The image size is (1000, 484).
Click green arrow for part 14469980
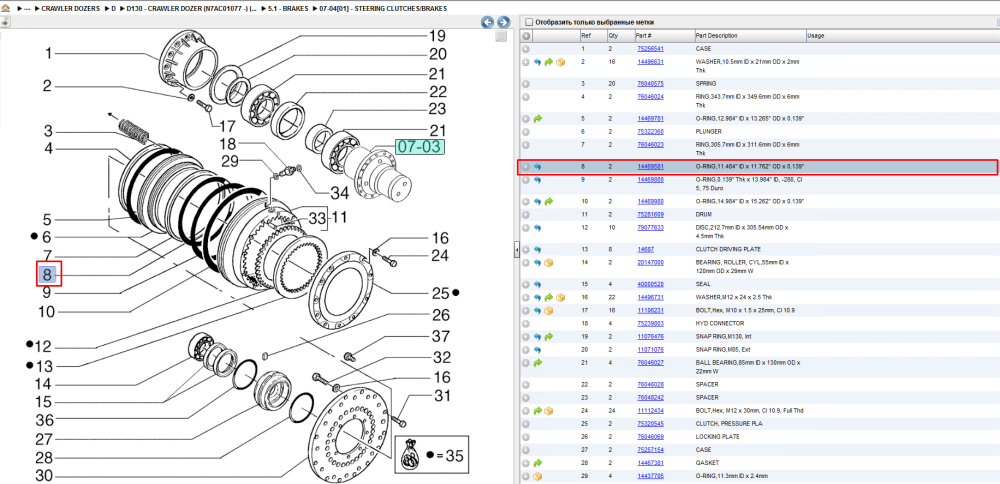pos(548,202)
